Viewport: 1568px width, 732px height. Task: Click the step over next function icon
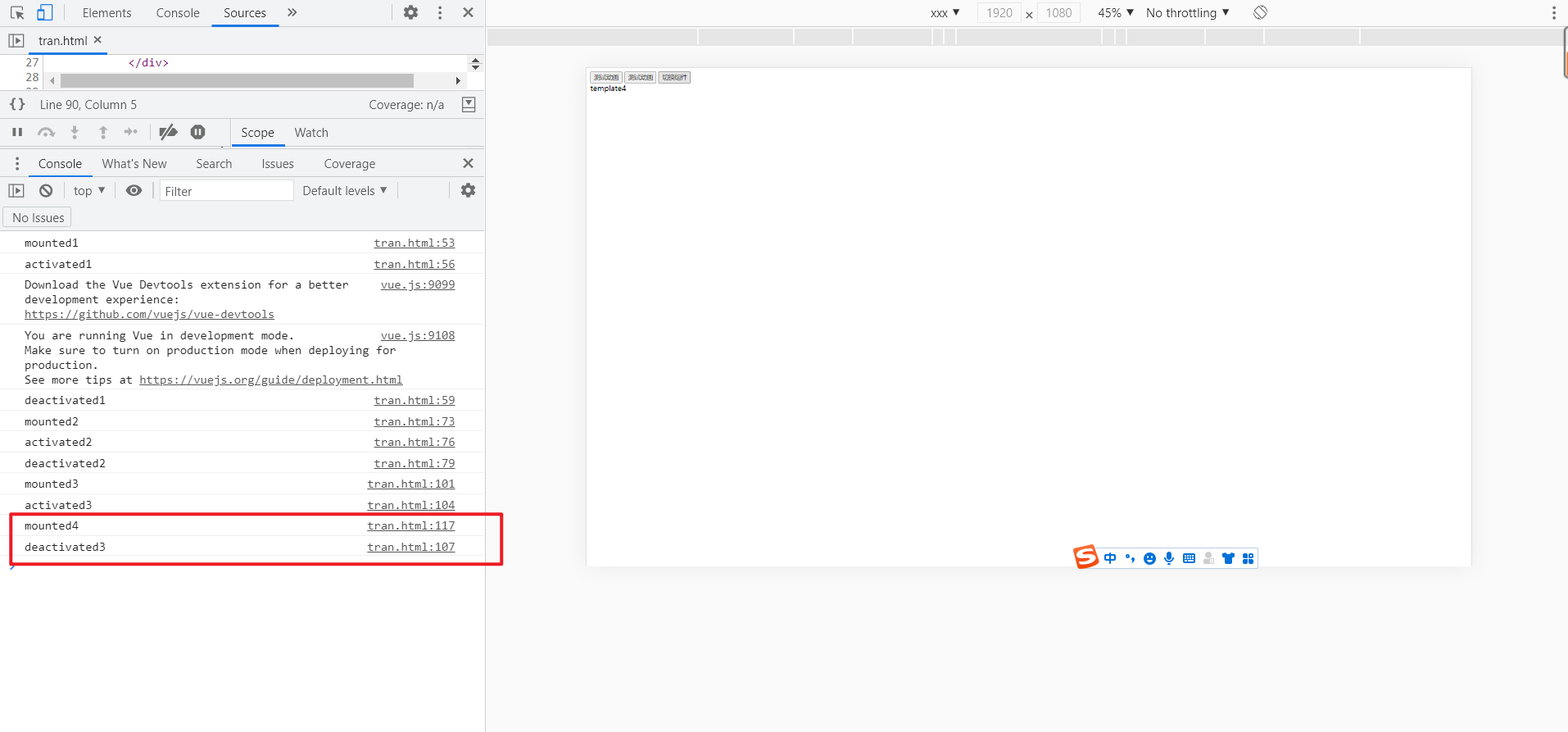point(46,132)
